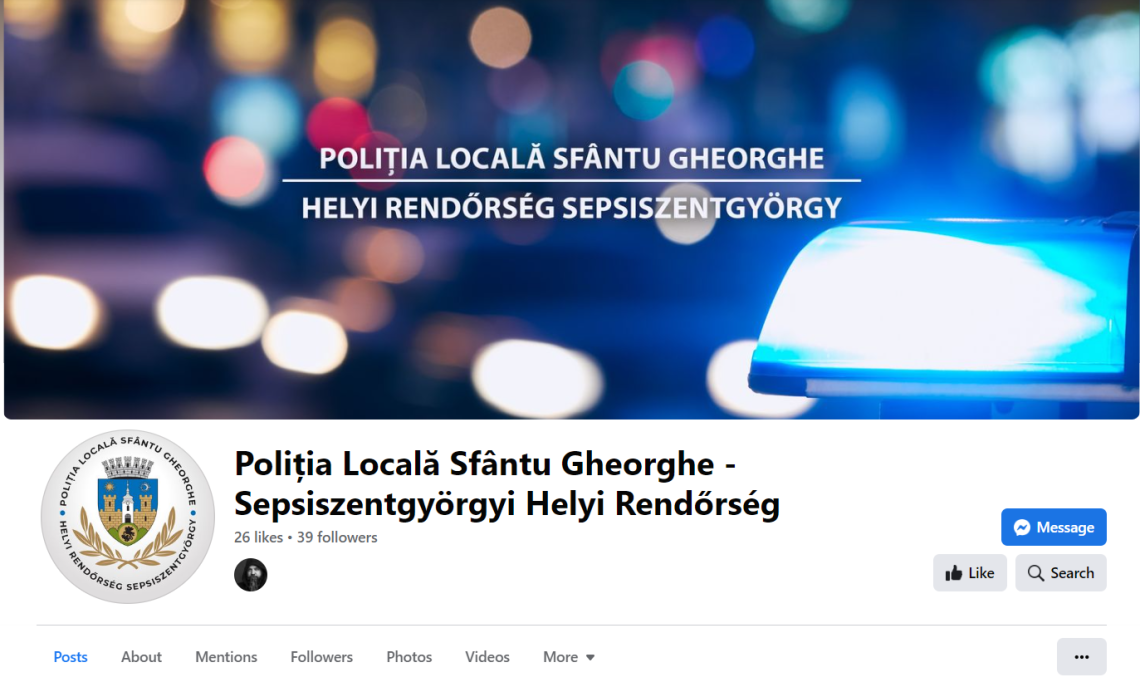The image size is (1140, 682).
Task: Open the police lights cover photo
Action: pyautogui.click(x=571, y=209)
